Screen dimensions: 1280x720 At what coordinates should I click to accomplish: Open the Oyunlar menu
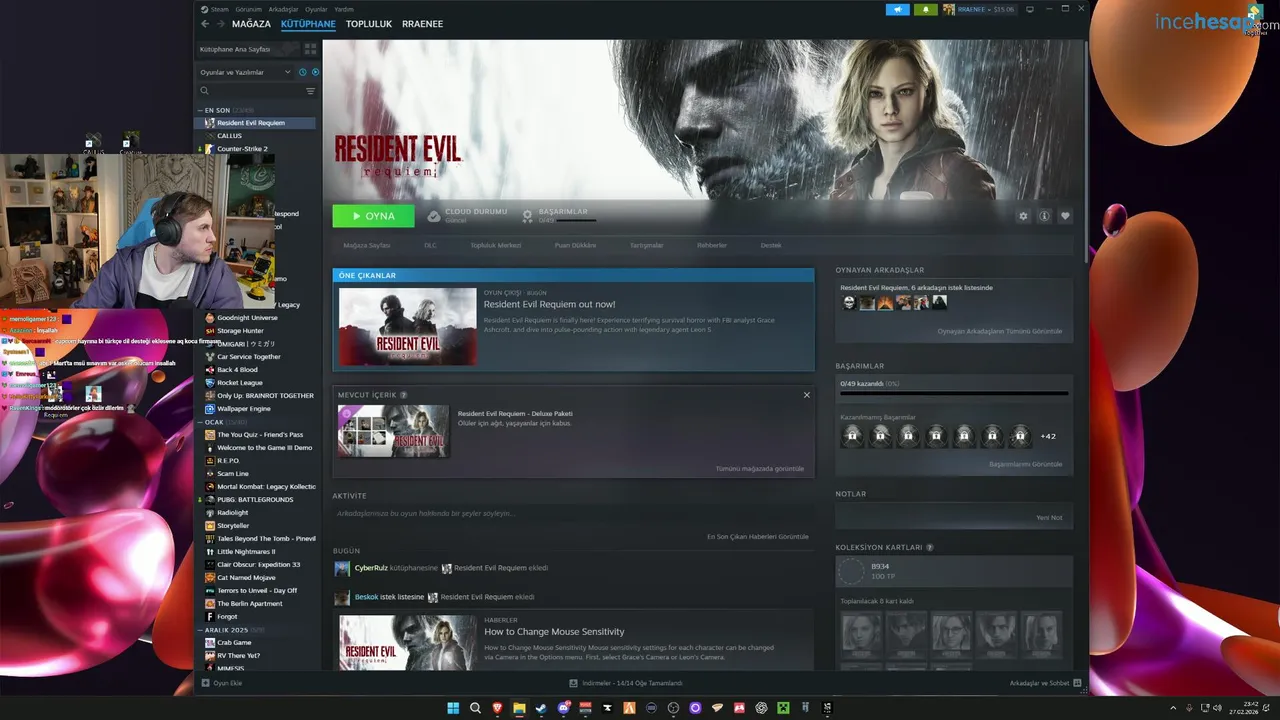pyautogui.click(x=316, y=9)
